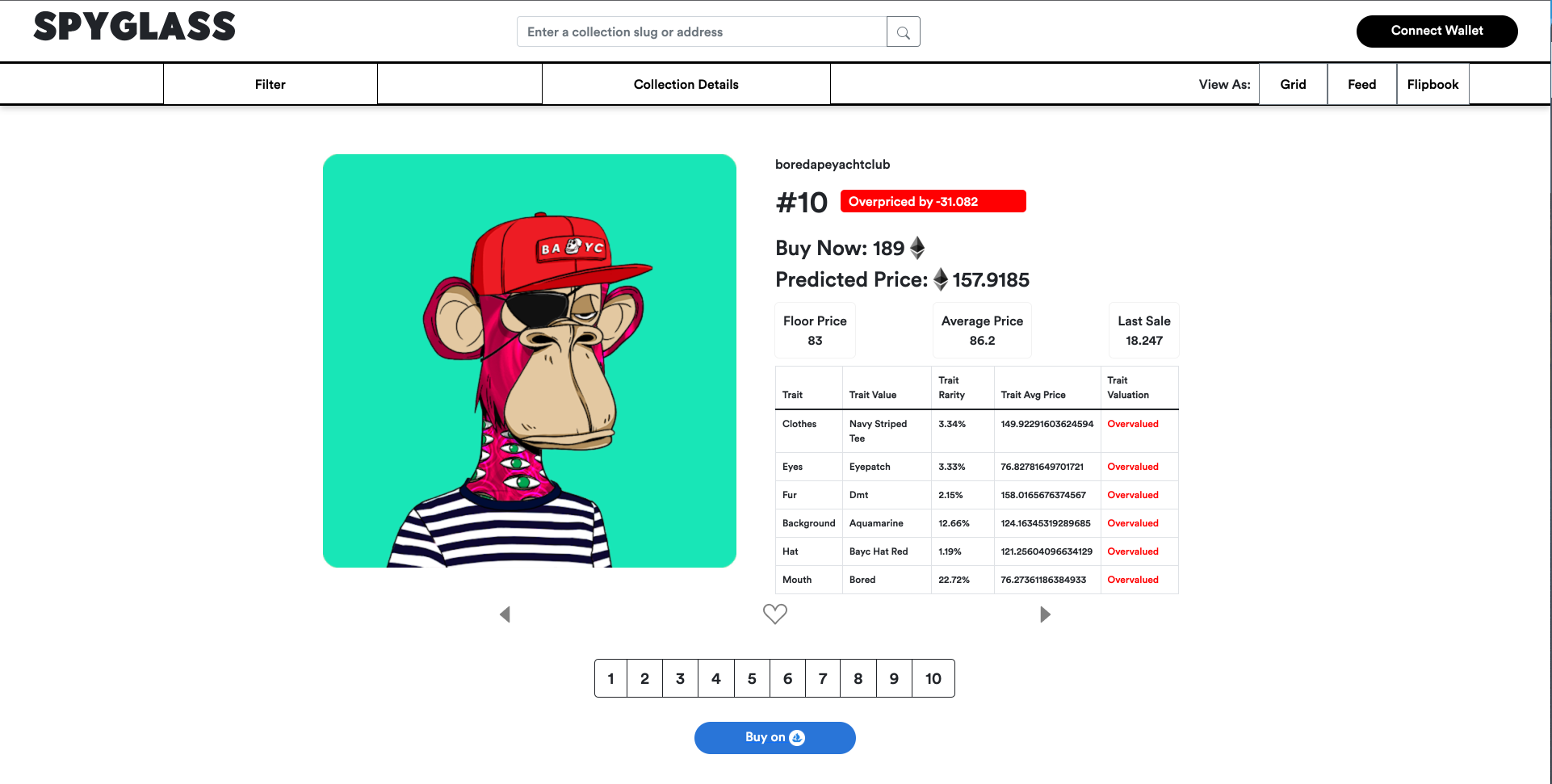Go to page 6

point(787,678)
